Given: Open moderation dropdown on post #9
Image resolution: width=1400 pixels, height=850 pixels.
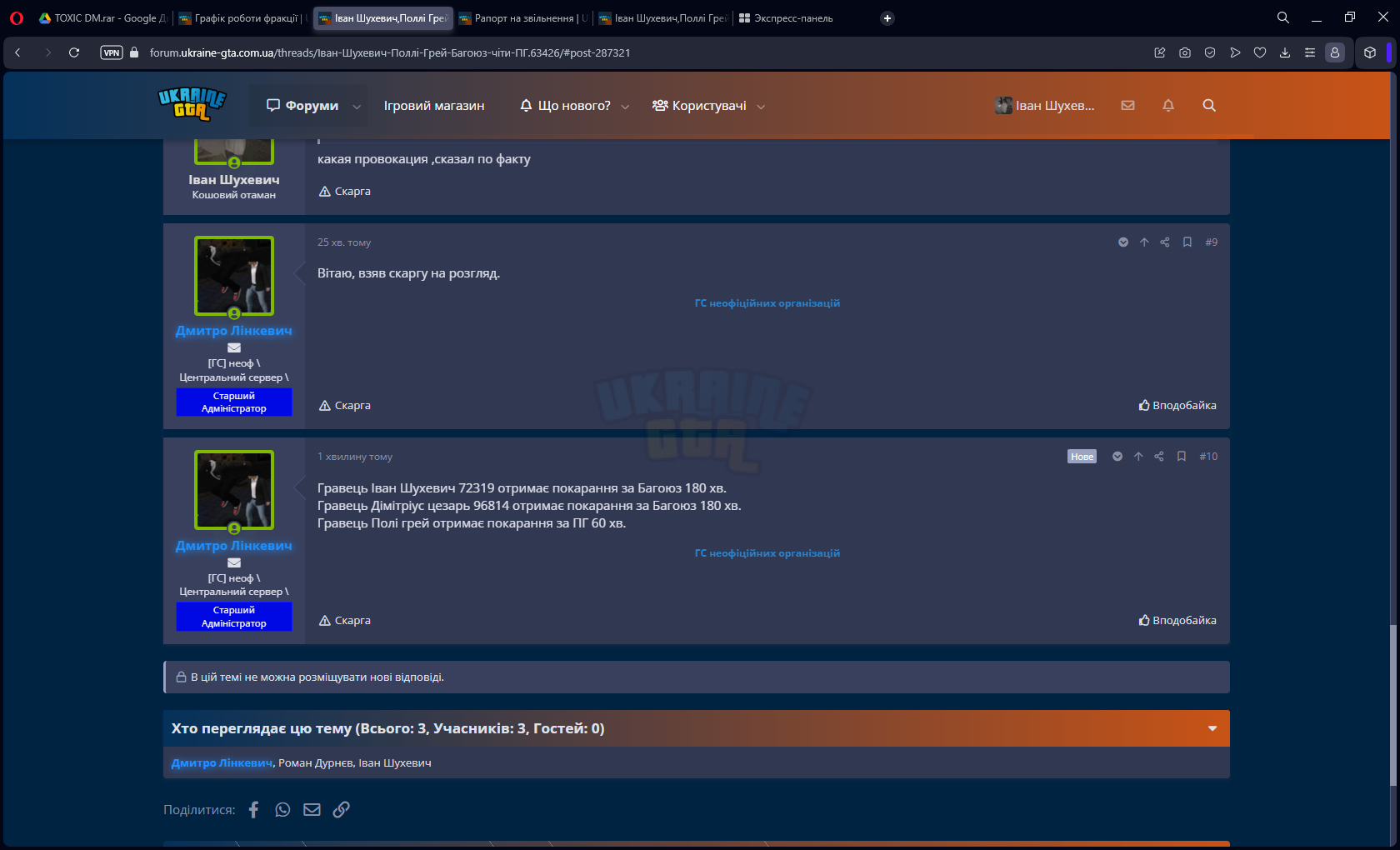Looking at the screenshot, I should (1123, 242).
